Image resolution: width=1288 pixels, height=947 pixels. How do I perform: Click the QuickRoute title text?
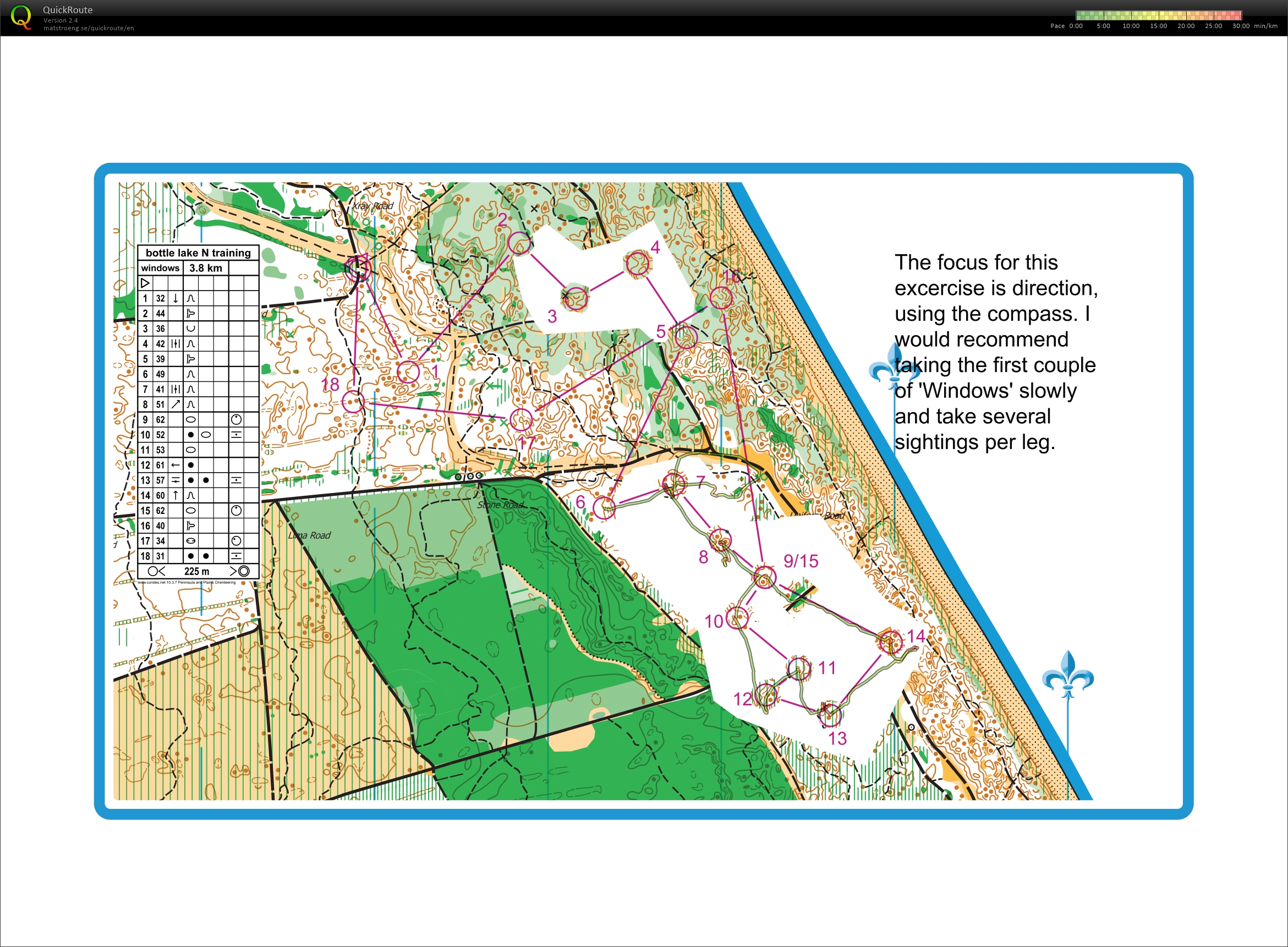pos(68,10)
